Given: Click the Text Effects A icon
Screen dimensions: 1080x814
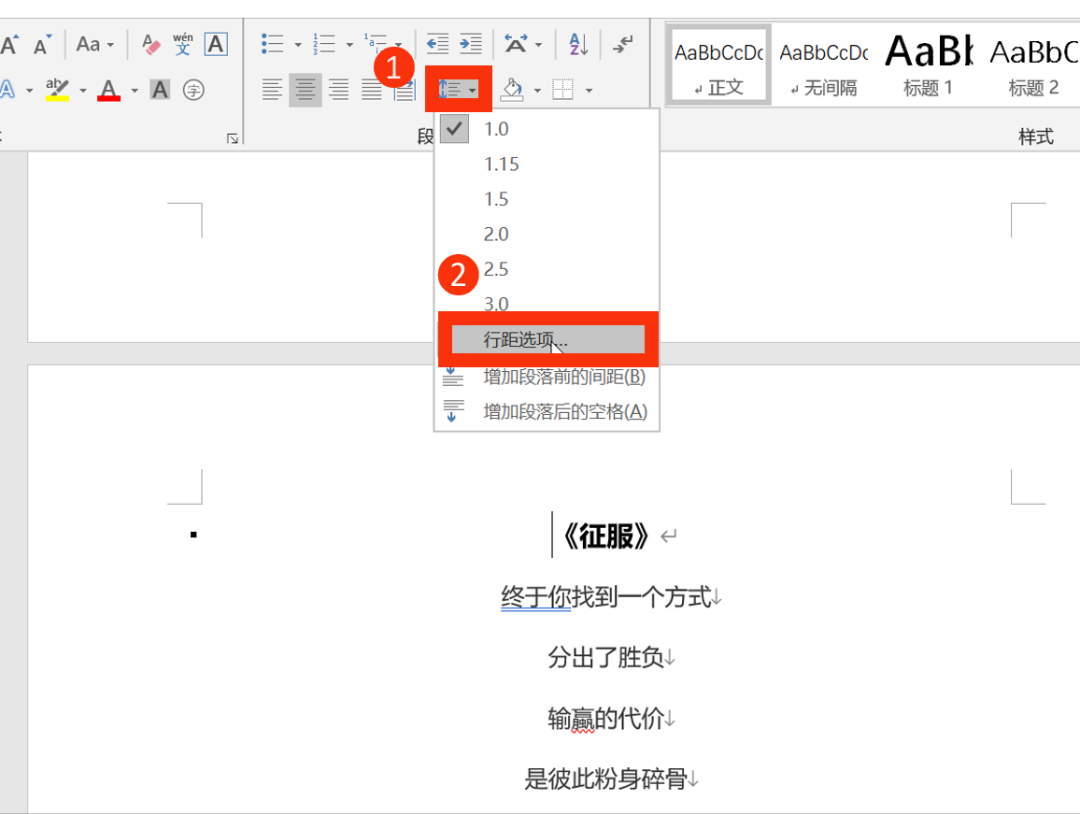Looking at the screenshot, I should (8, 90).
